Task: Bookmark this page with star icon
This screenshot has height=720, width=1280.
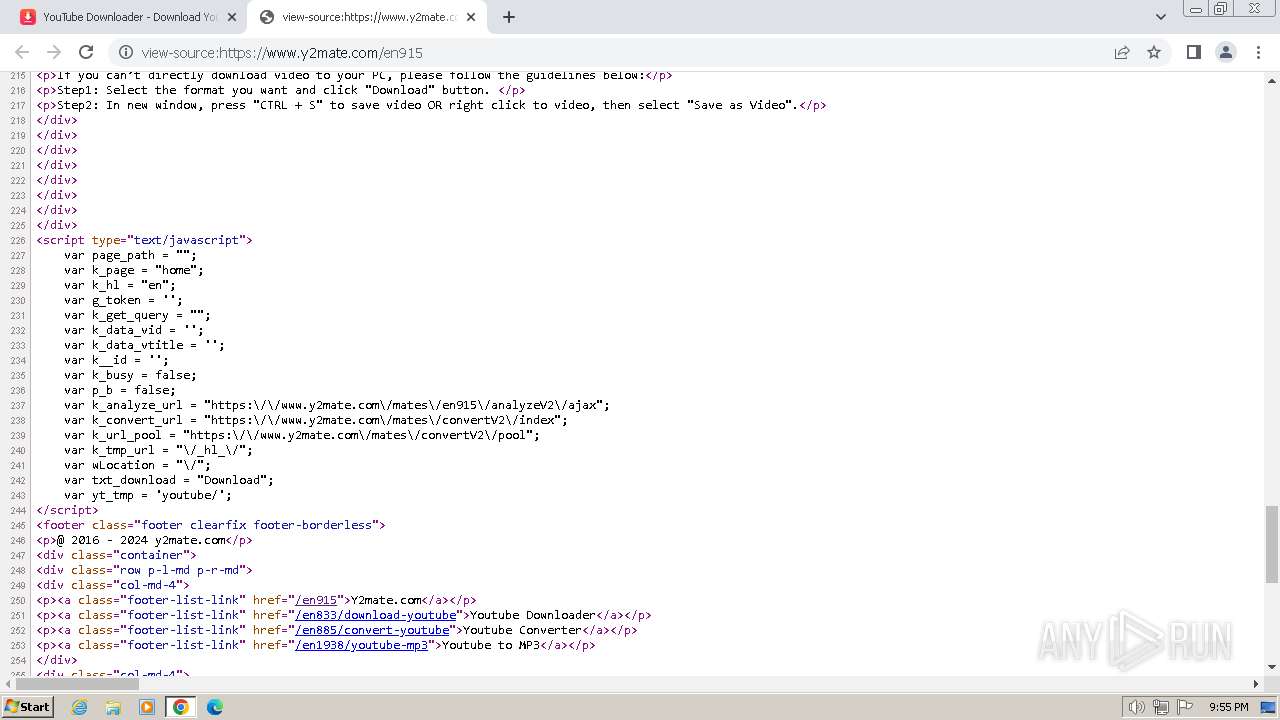Action: click(x=1154, y=53)
